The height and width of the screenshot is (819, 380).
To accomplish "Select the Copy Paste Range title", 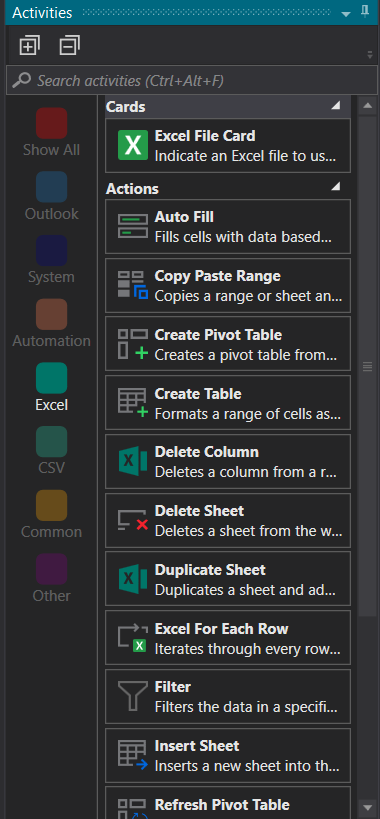I will point(217,276).
